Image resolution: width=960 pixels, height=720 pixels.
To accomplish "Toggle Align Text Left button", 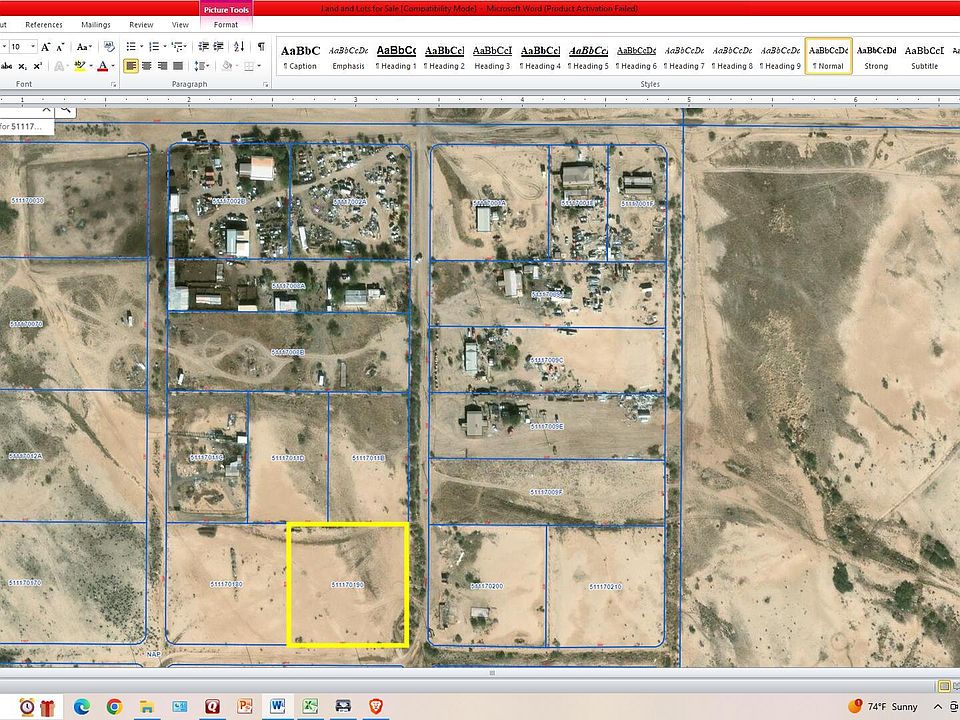I will tap(131, 66).
